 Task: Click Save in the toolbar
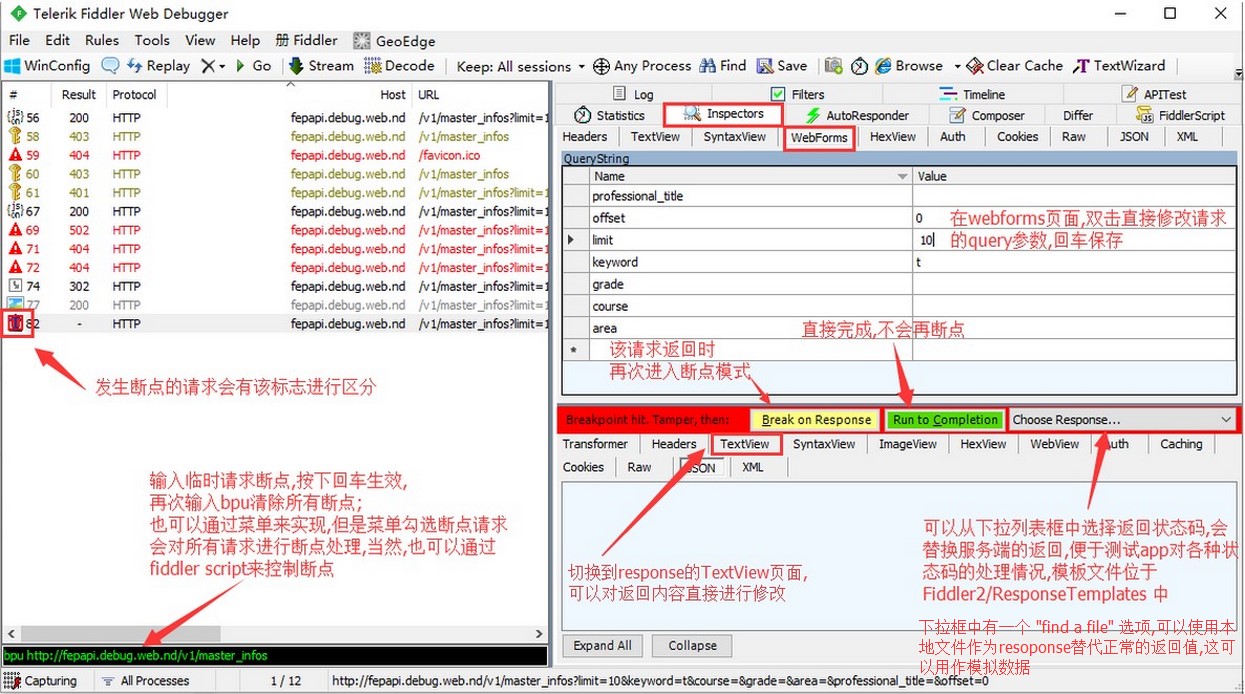click(782, 66)
